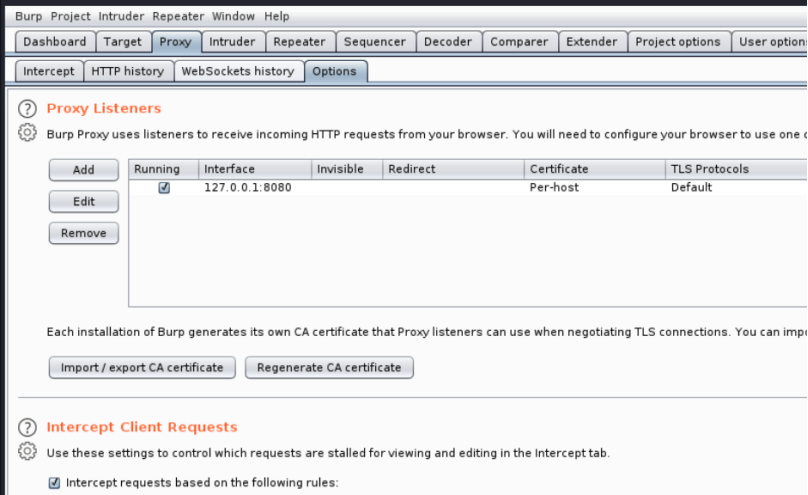Click the Intercept Client Requests gear icon

pyautogui.click(x=27, y=452)
